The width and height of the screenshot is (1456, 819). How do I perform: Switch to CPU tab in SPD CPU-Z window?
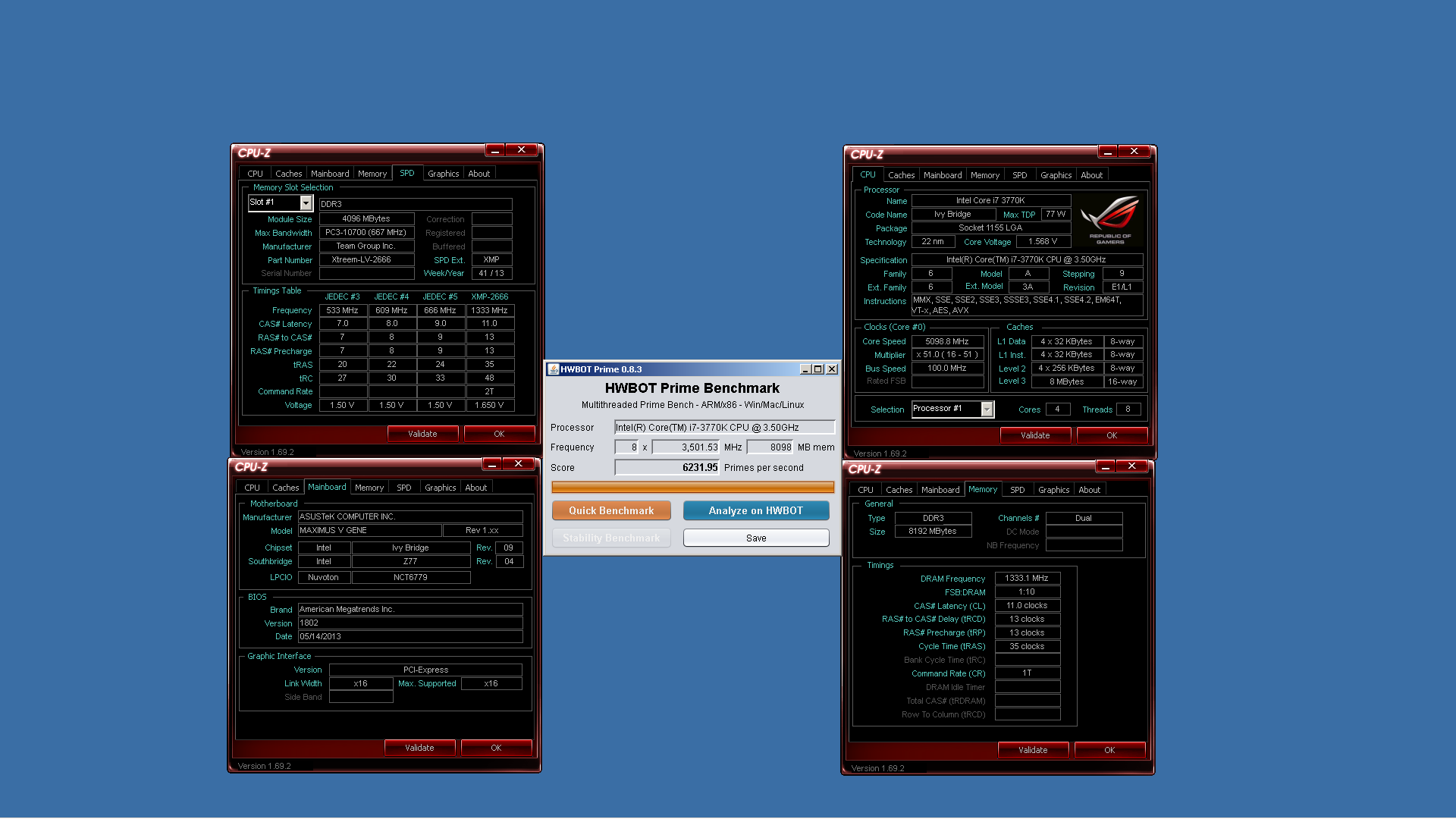(256, 174)
